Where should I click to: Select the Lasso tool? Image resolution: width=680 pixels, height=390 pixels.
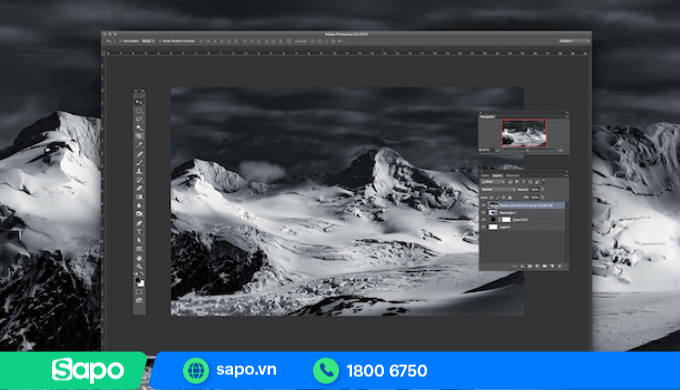(139, 119)
